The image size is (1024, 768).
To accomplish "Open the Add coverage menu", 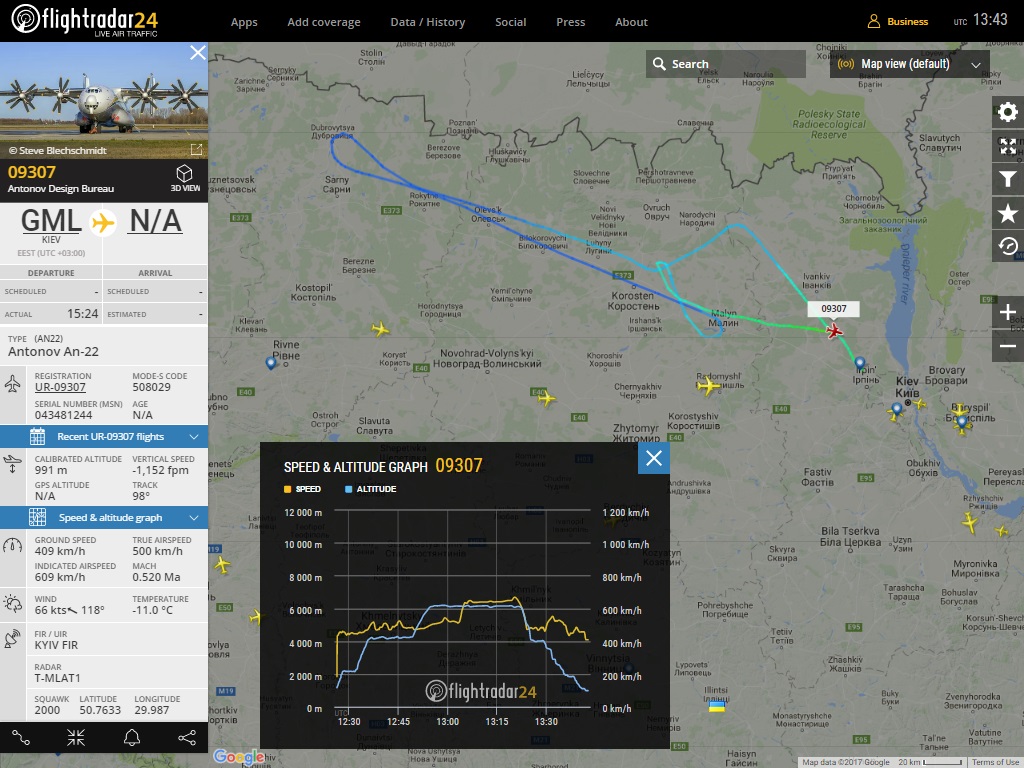I will [324, 22].
